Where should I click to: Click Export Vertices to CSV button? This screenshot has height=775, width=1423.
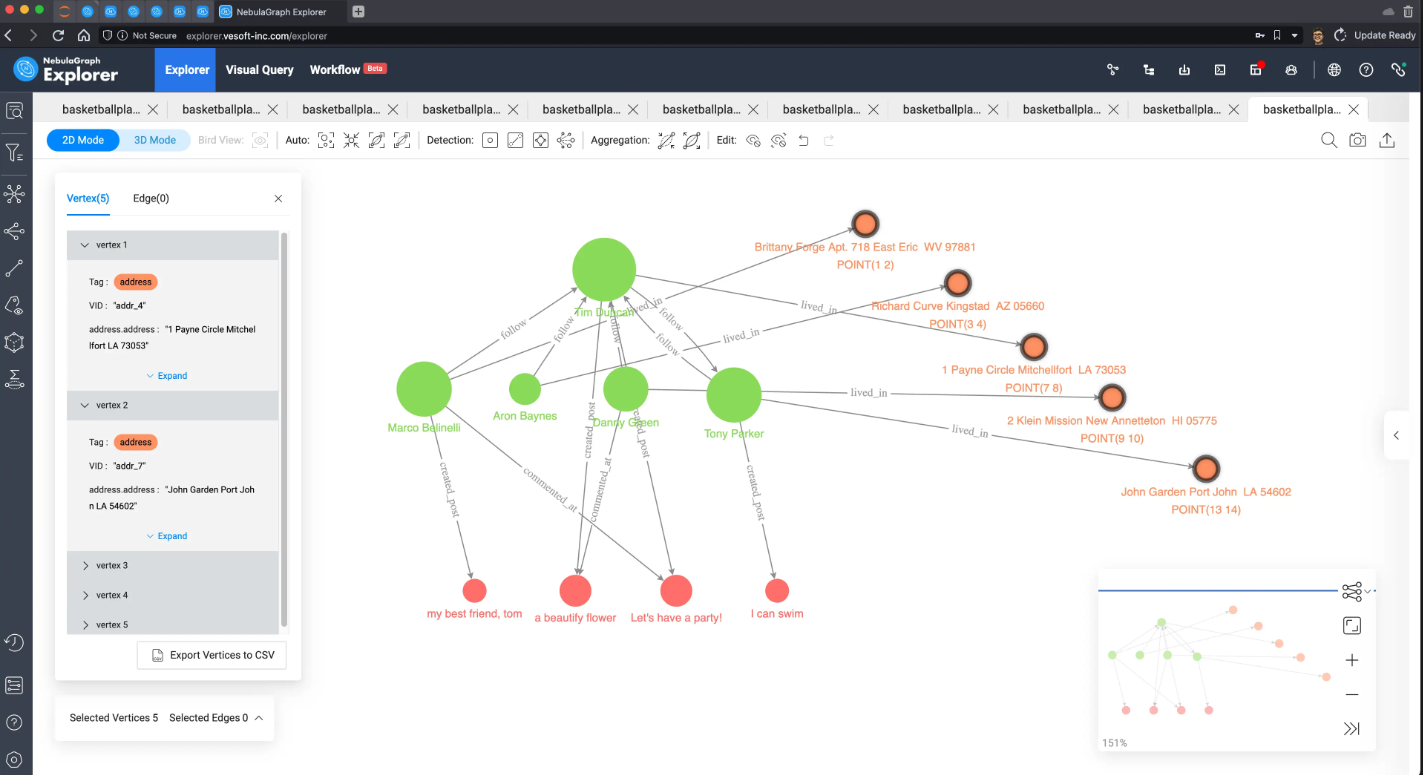tap(212, 655)
